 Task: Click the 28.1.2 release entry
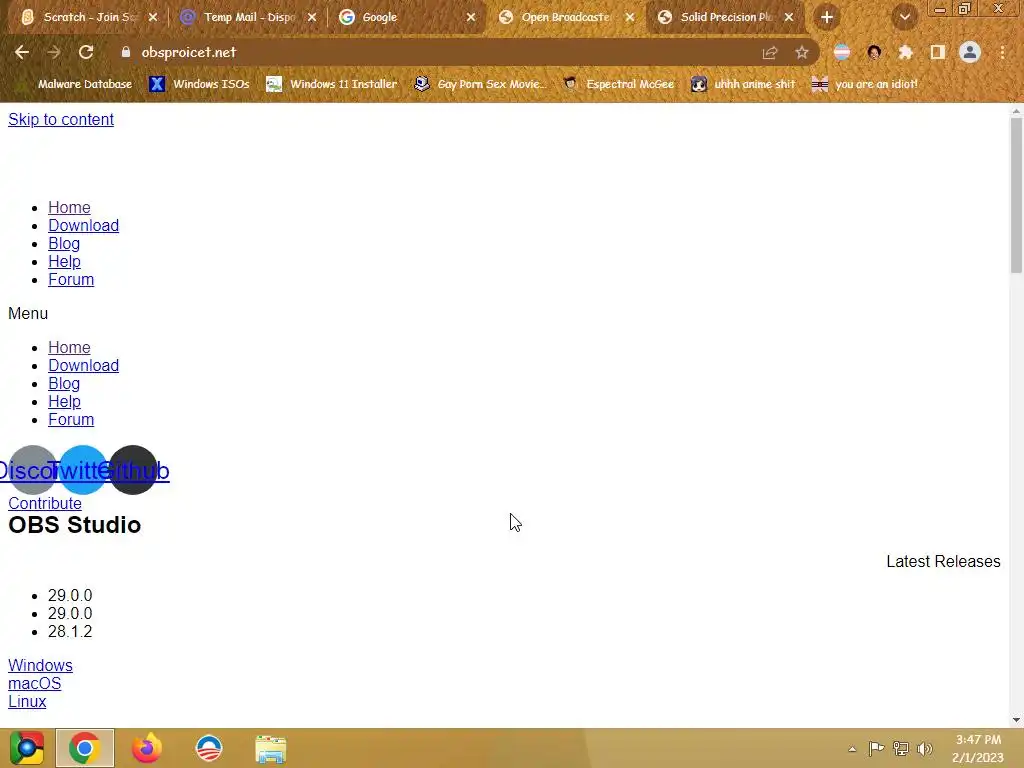70,632
